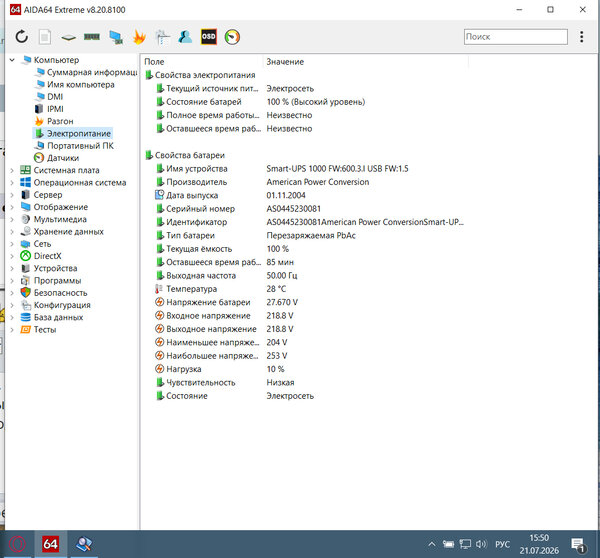Expand the Сеть tree node
This screenshot has width=600, height=558.
[x=12, y=244]
